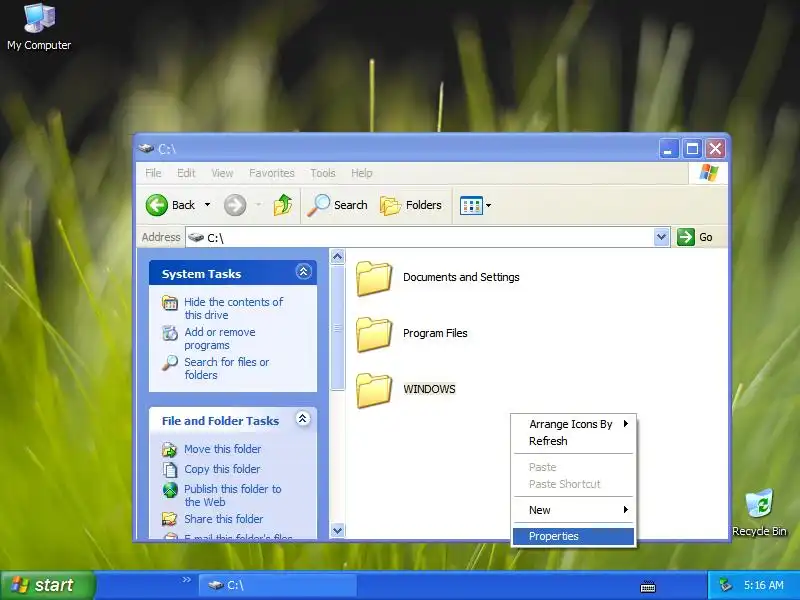
Task: Click the WINDOWS folder name label
Action: pos(429,389)
